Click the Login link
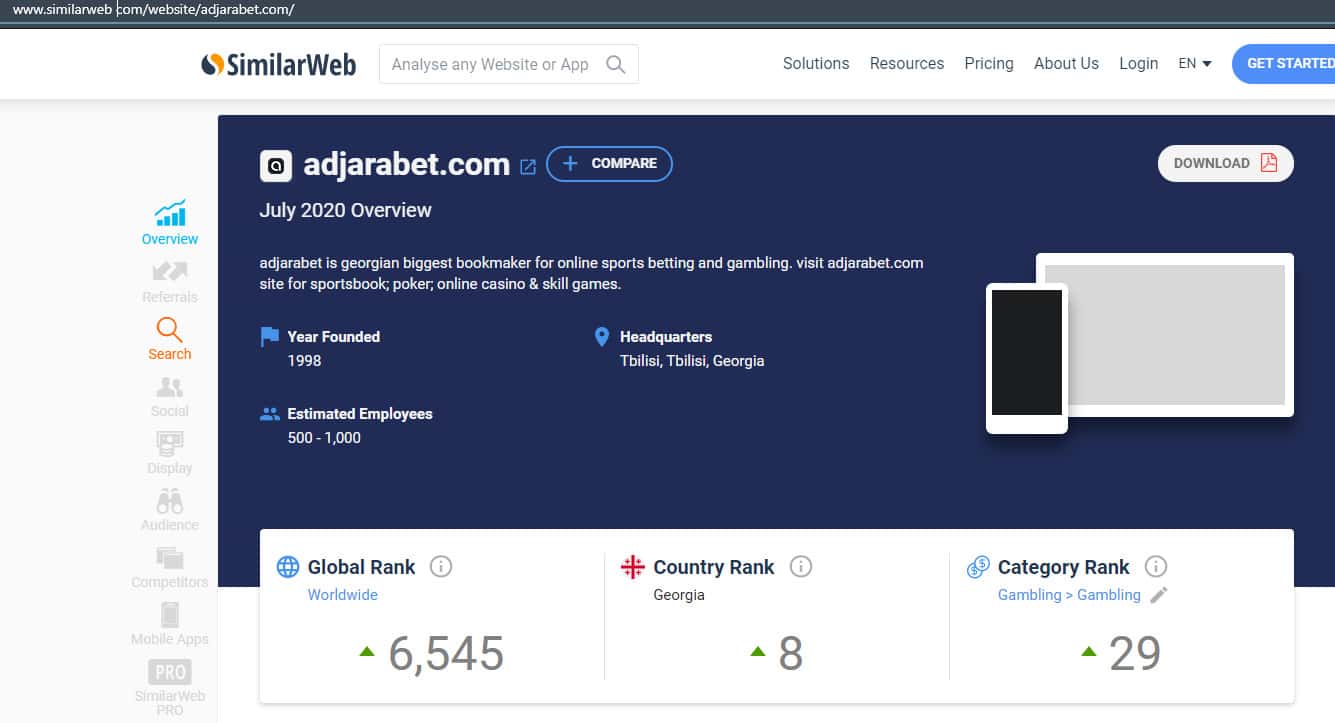 1138,63
